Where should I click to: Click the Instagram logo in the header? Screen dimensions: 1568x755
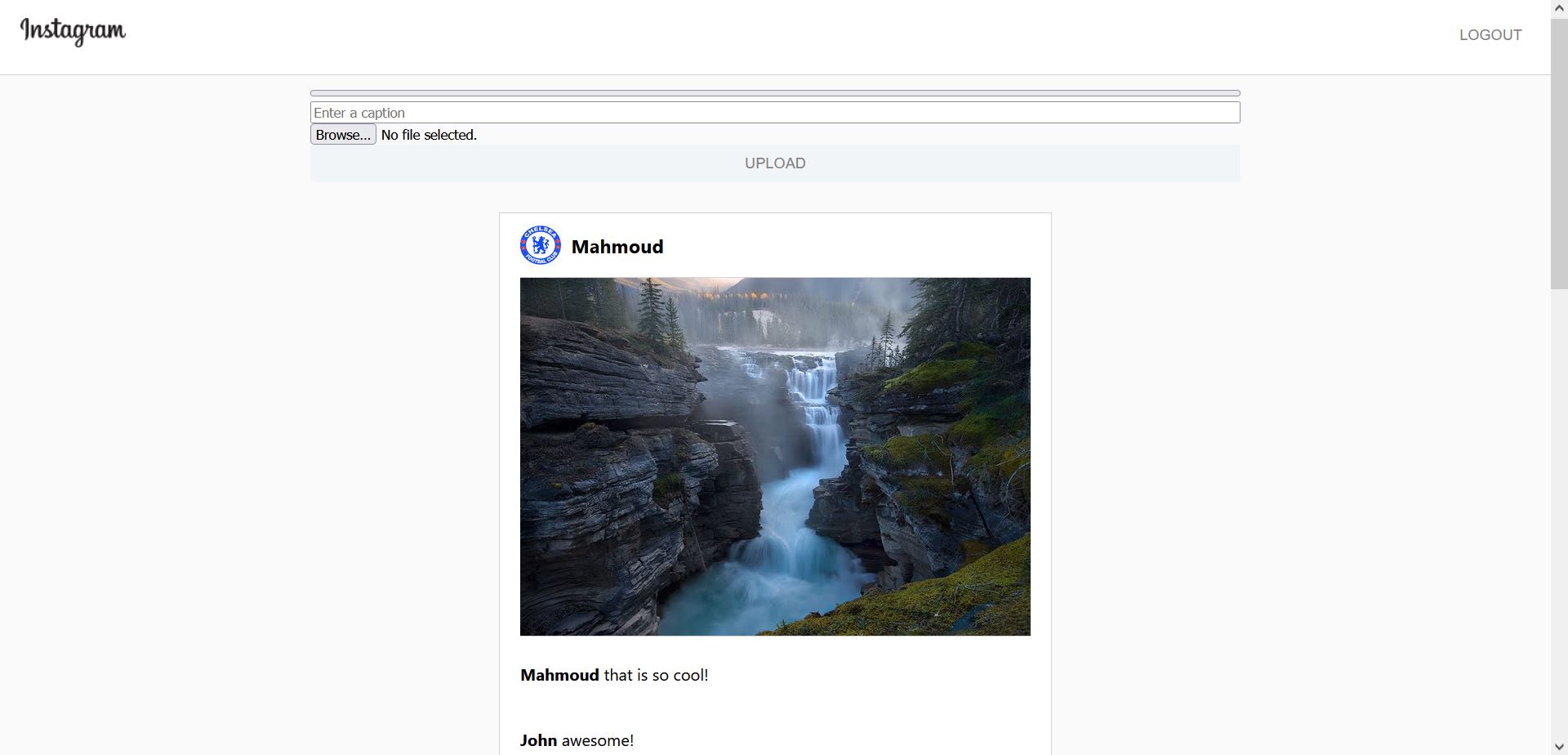tap(73, 31)
